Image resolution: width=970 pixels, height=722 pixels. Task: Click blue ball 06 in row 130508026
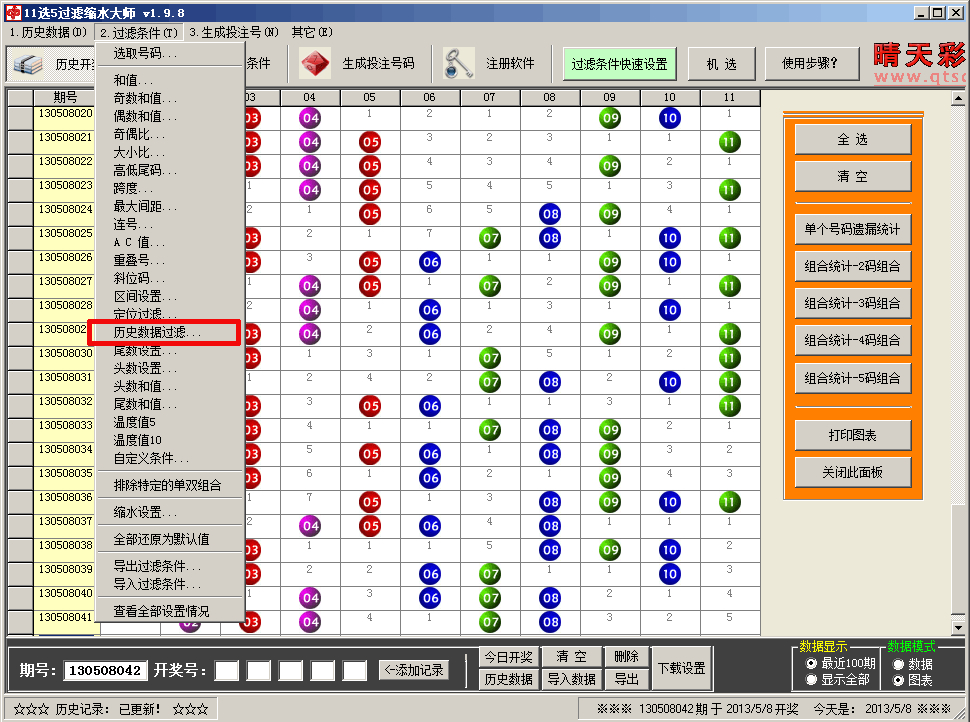point(431,262)
